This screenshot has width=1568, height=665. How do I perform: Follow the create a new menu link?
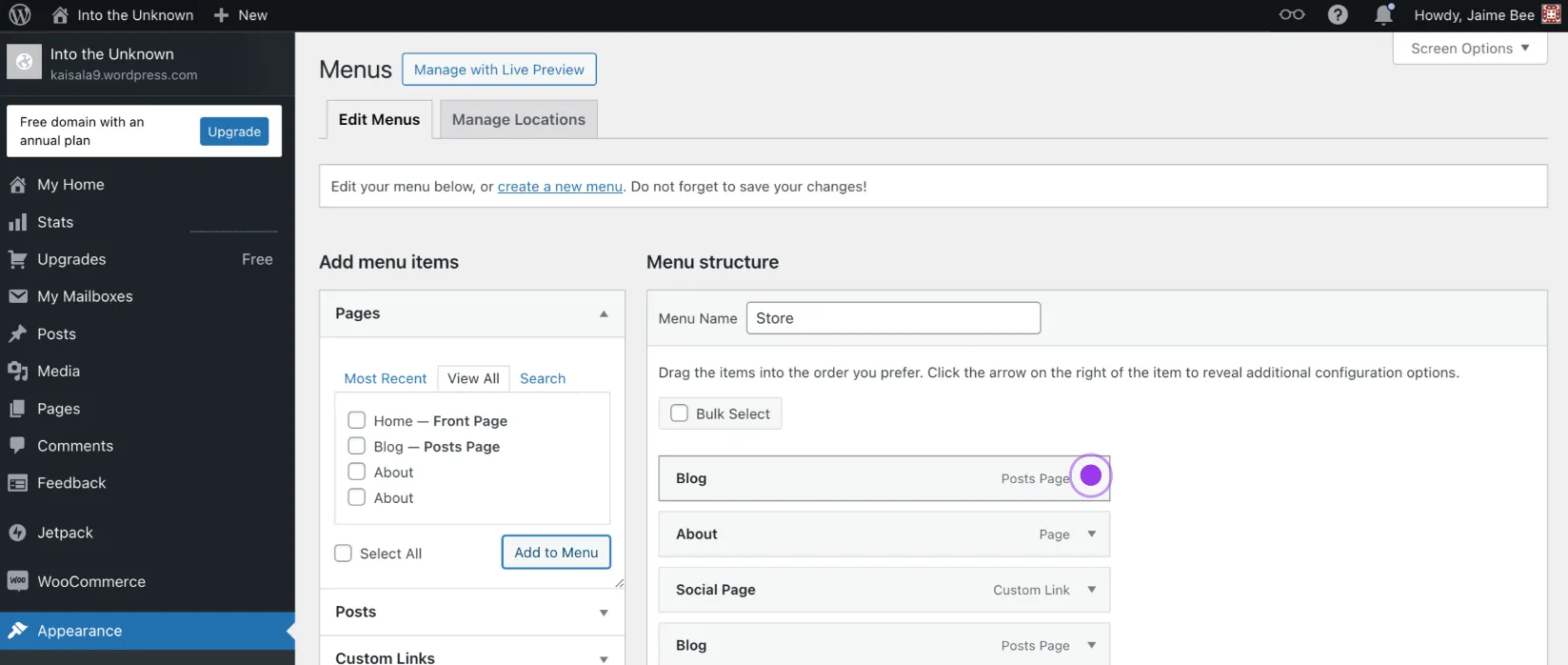(560, 187)
